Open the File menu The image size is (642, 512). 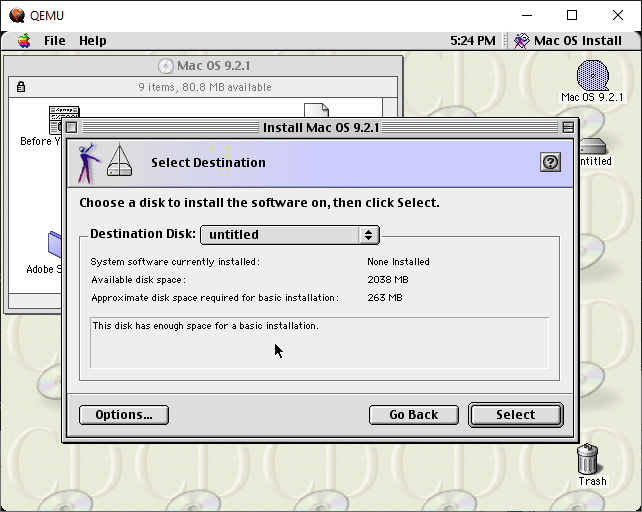(54, 41)
